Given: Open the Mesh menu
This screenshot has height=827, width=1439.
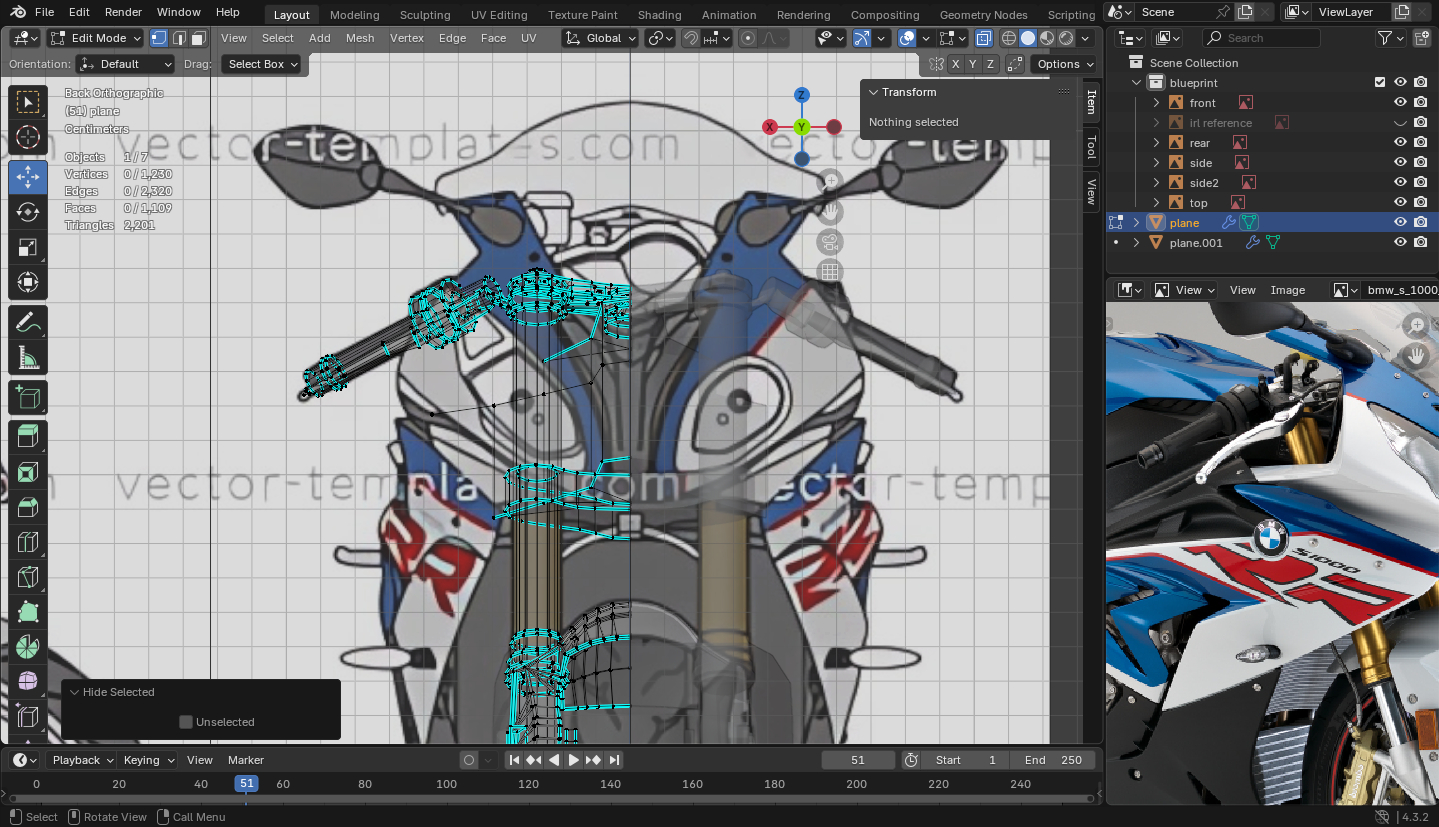Looking at the screenshot, I should tap(360, 38).
